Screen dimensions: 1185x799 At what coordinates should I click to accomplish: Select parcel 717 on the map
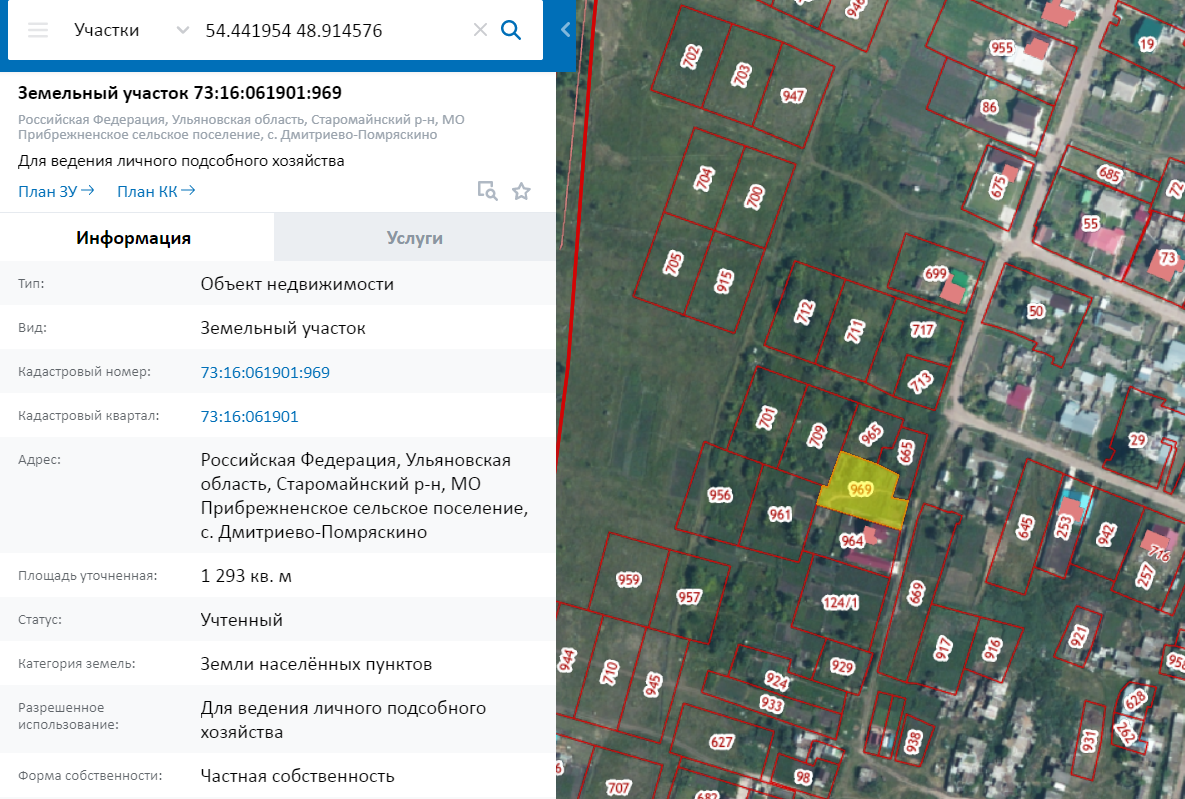[x=923, y=330]
